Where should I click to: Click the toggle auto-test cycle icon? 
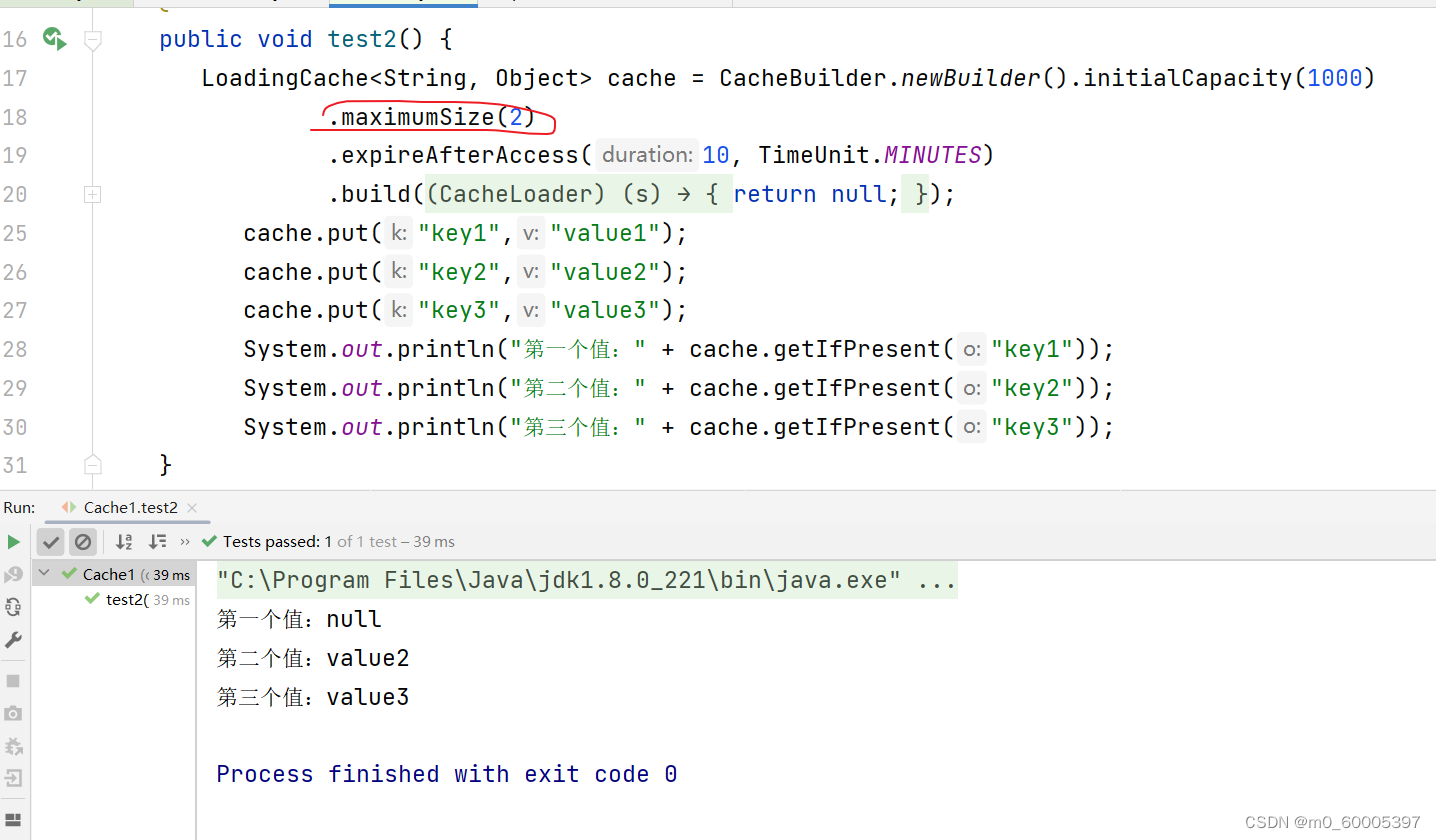[x=13, y=606]
